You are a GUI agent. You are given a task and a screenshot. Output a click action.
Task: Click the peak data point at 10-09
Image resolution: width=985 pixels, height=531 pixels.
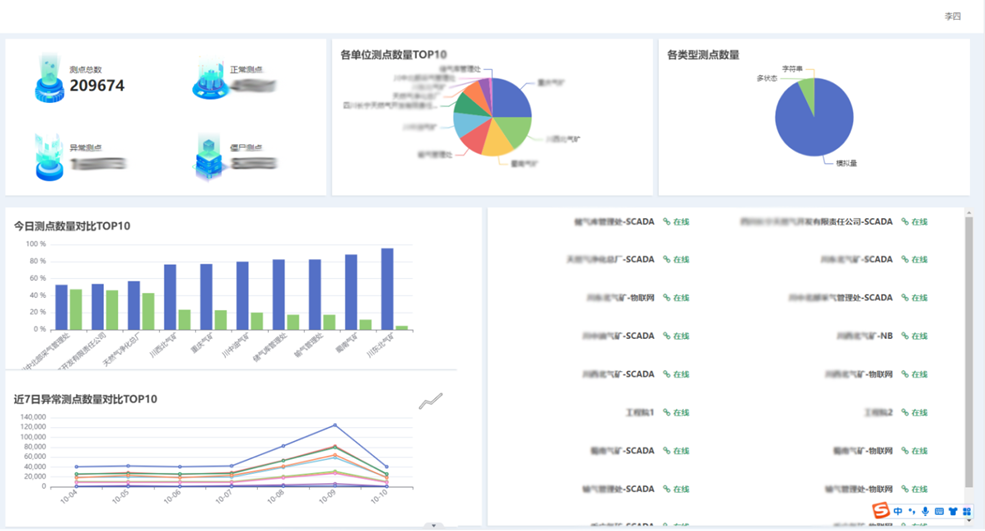point(335,425)
